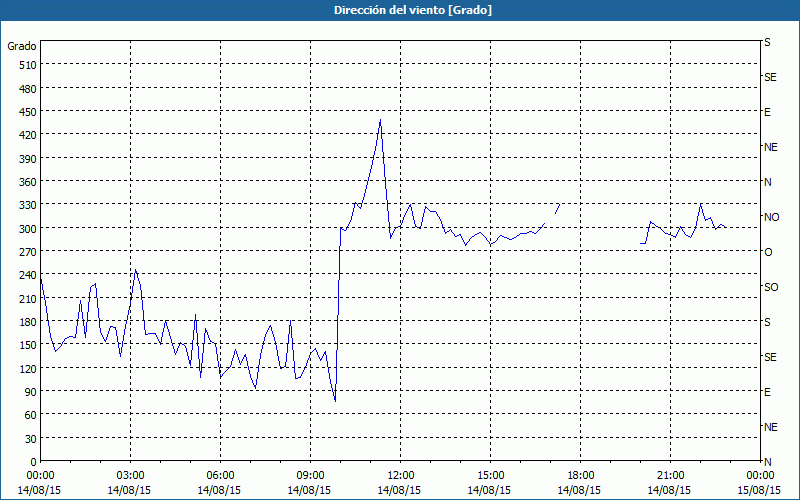Select the 15/08/15 date label
The width and height of the screenshot is (800, 500).
(760, 490)
